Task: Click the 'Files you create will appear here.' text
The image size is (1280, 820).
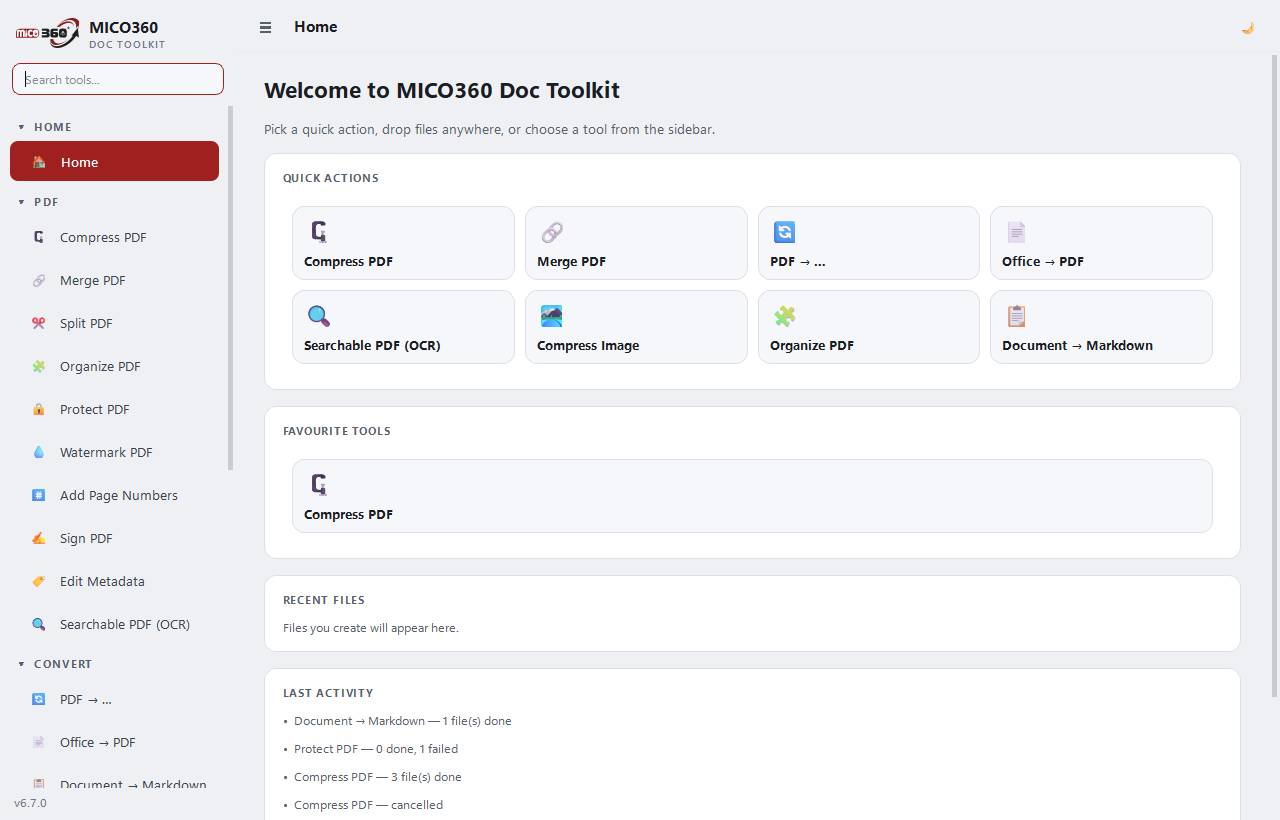Action: pyautogui.click(x=371, y=628)
